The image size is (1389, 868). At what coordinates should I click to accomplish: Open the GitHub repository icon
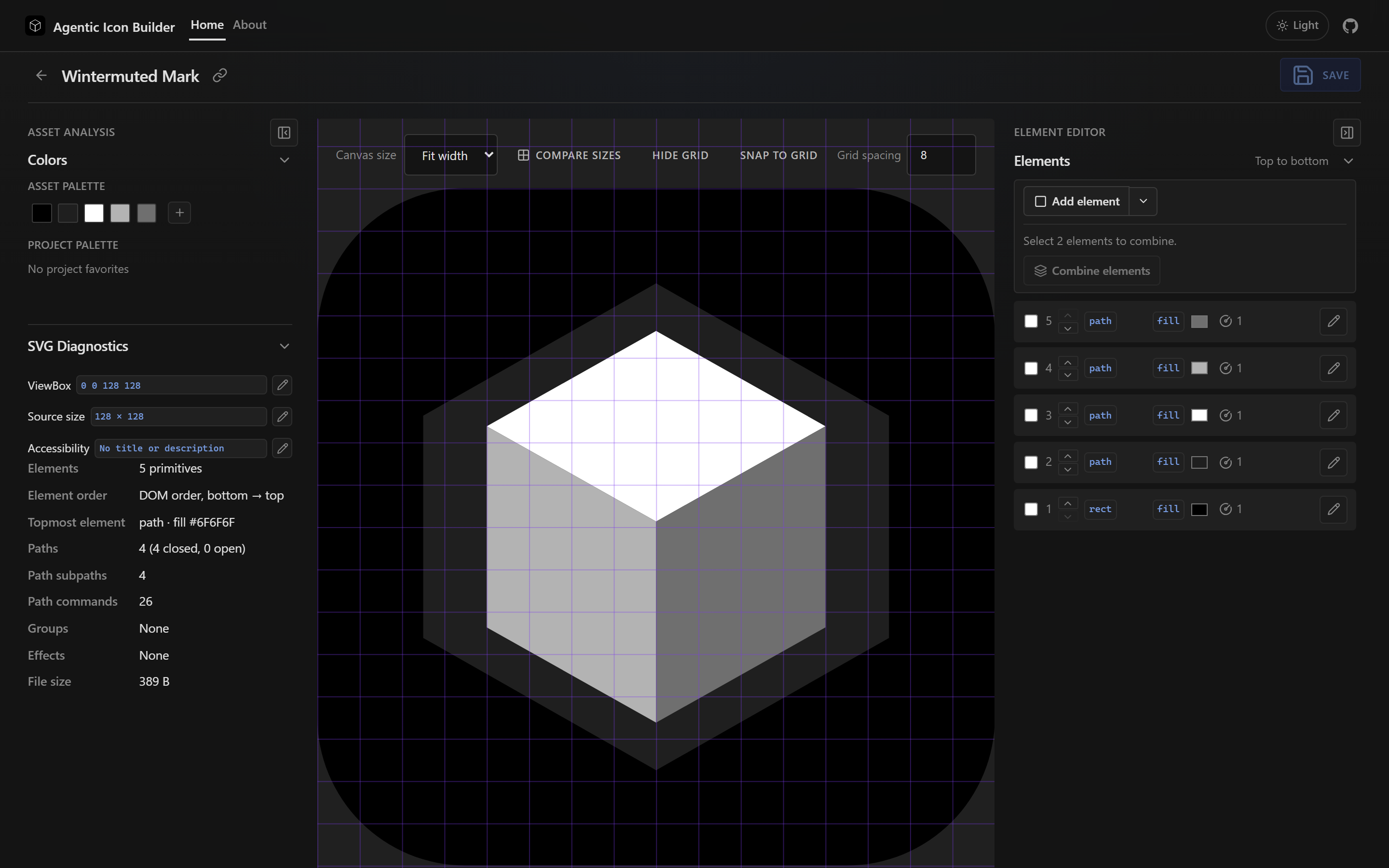[1350, 26]
